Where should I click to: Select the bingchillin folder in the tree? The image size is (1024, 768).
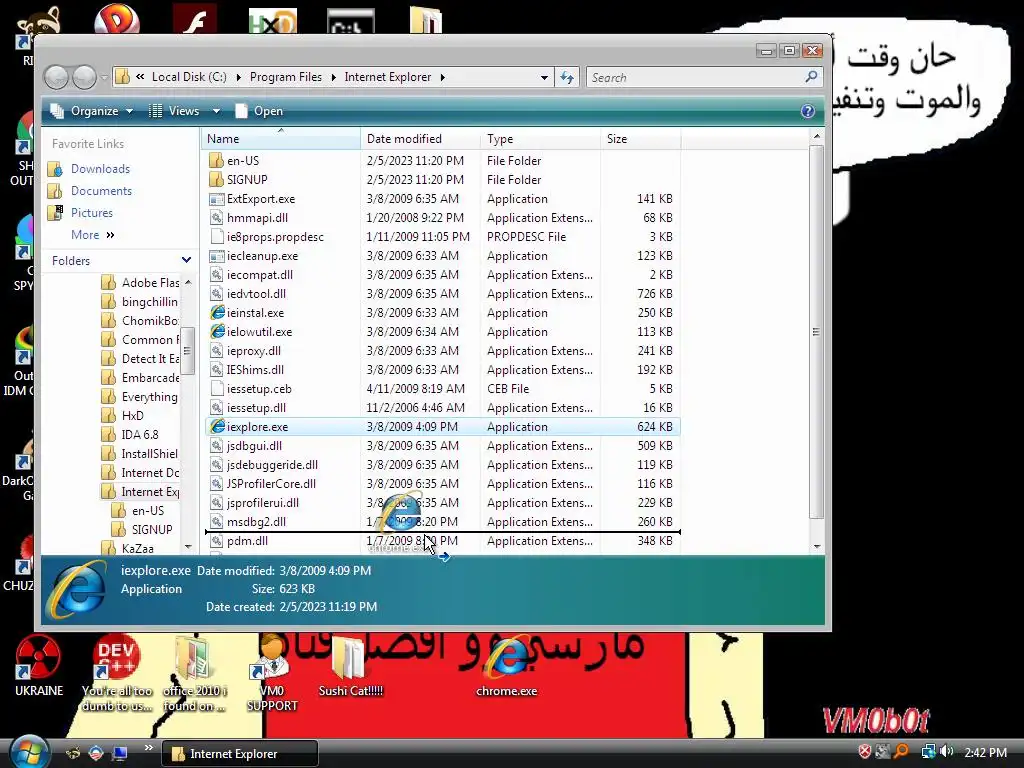[150, 302]
